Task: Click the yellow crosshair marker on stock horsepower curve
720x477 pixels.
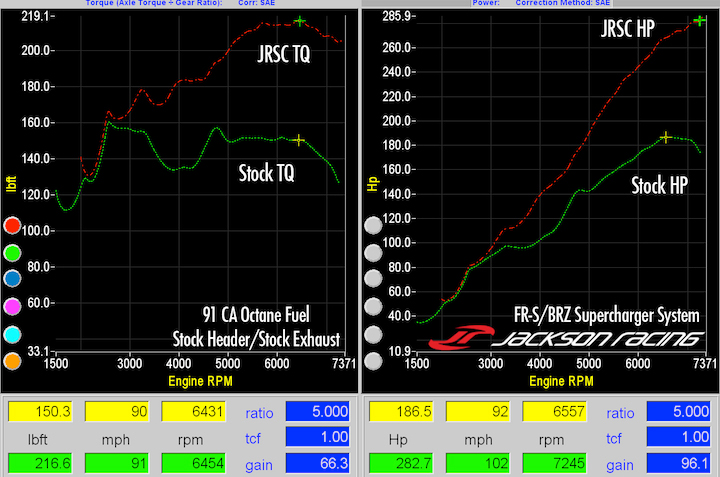Action: (666, 137)
